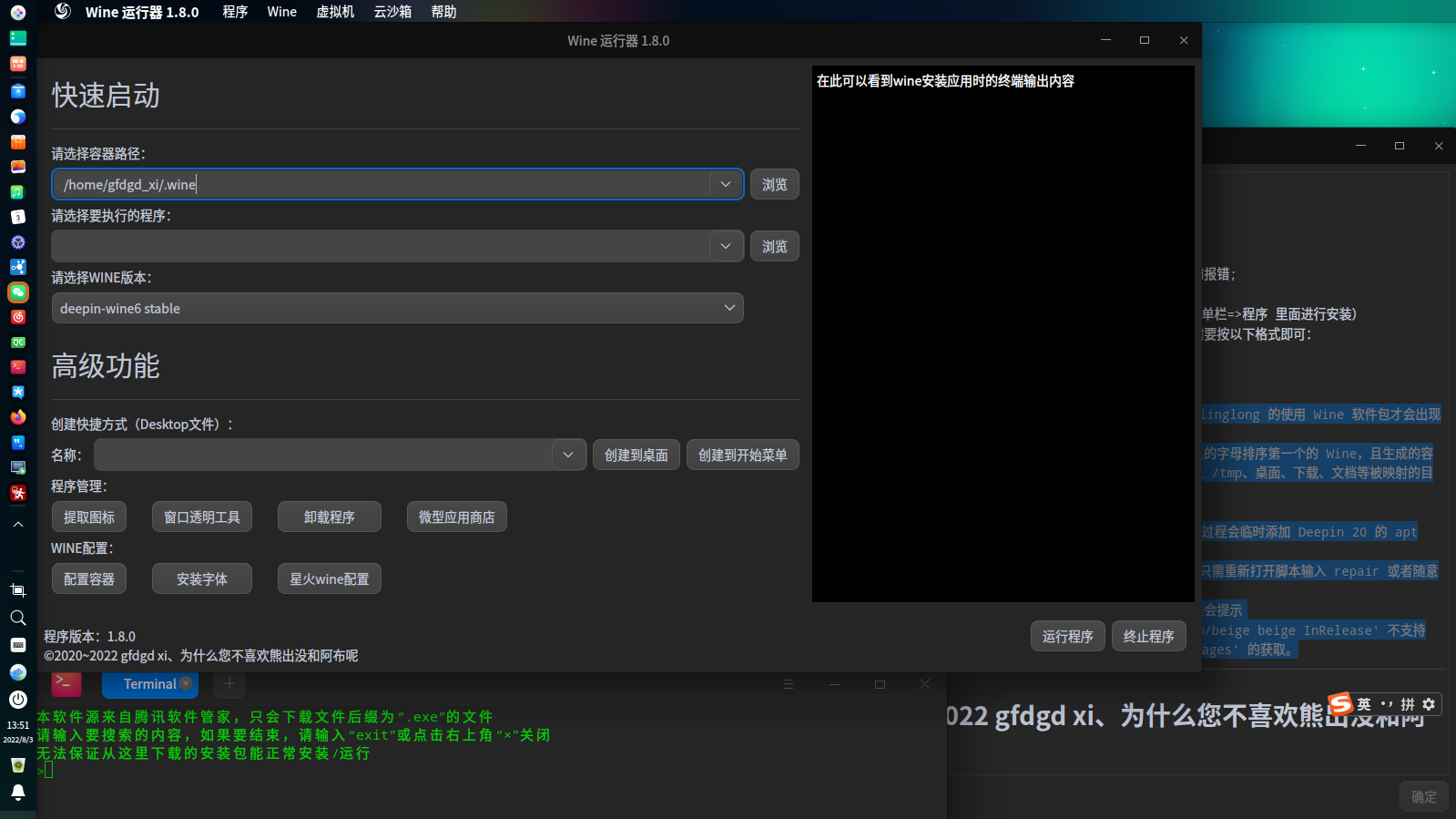Open the Firefox dock icon
Screen dimensions: 1456x819
[17, 417]
